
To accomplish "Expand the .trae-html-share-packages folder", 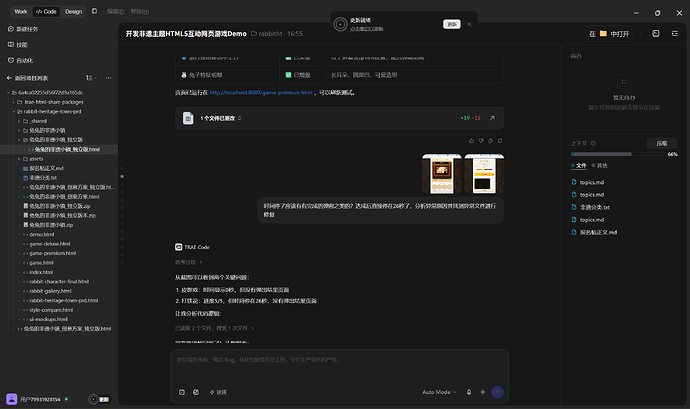I will (x=14, y=102).
